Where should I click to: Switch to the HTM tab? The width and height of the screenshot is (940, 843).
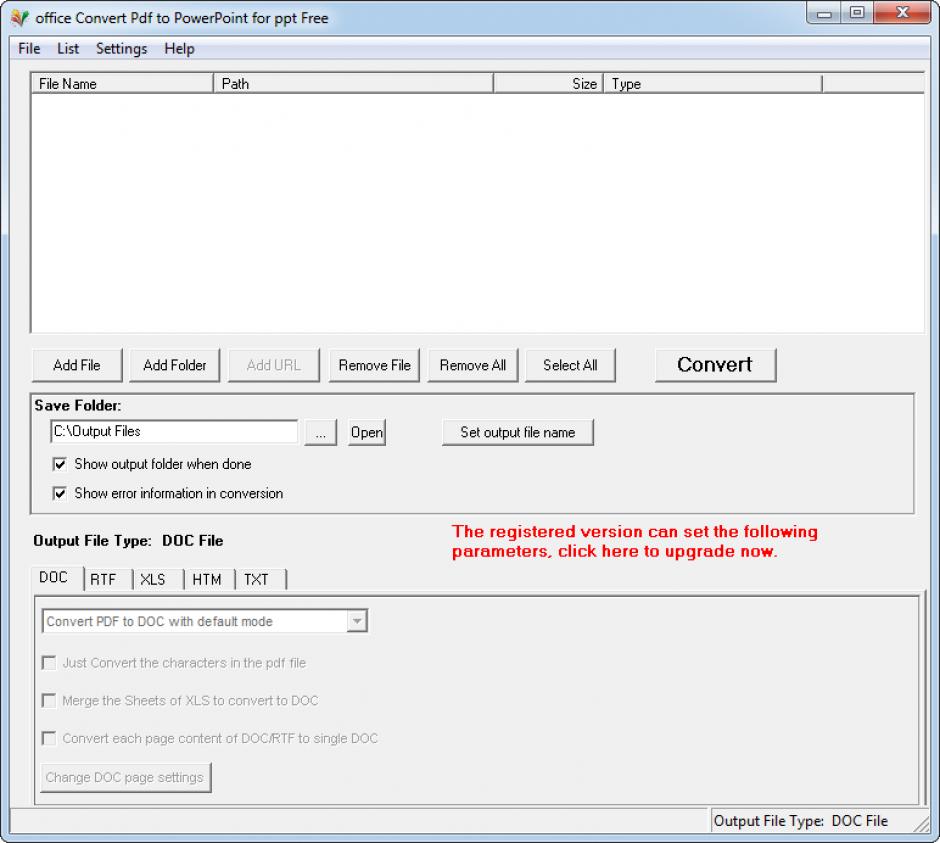click(x=207, y=580)
